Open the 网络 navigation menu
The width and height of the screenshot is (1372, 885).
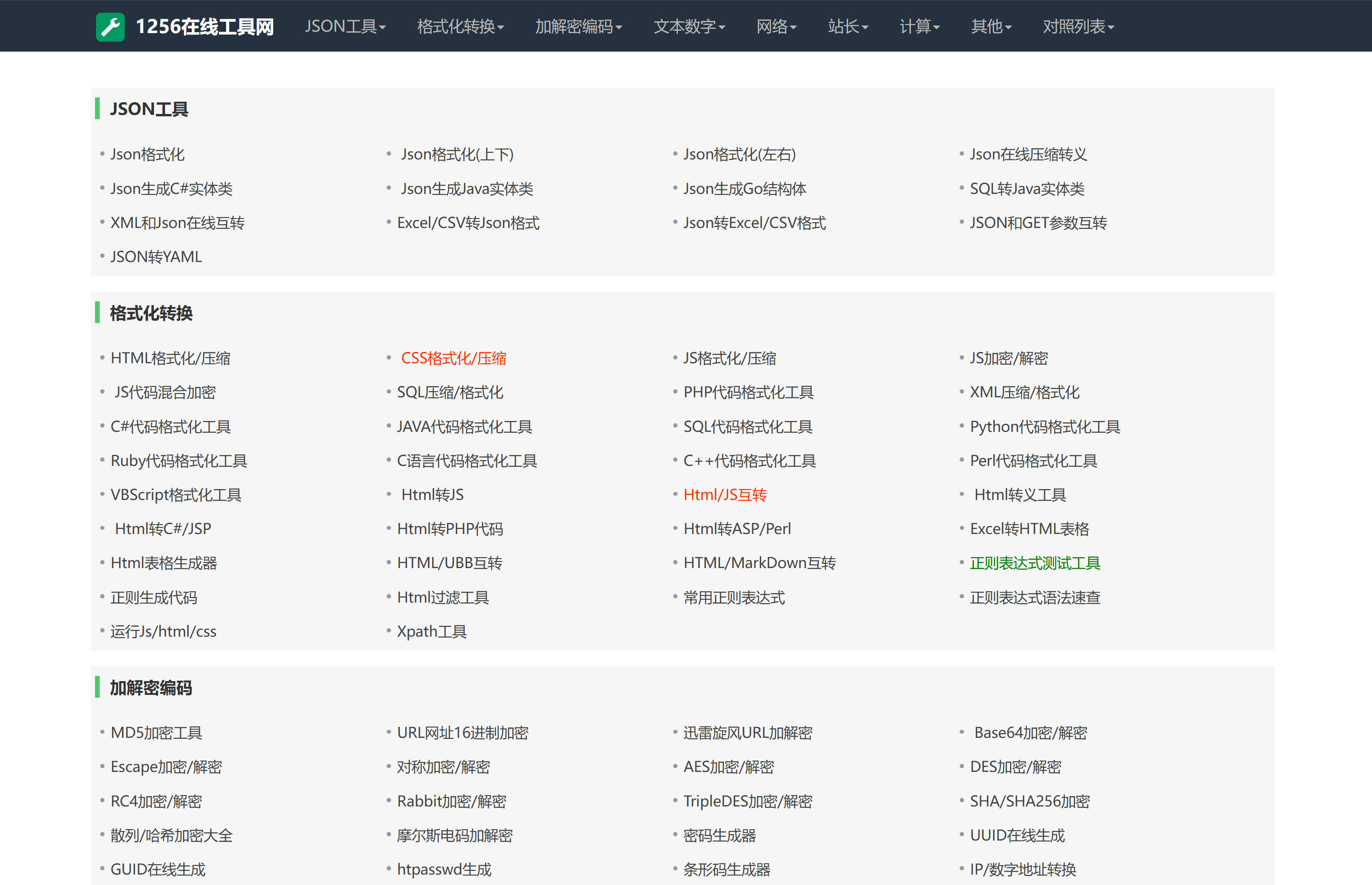pos(776,26)
